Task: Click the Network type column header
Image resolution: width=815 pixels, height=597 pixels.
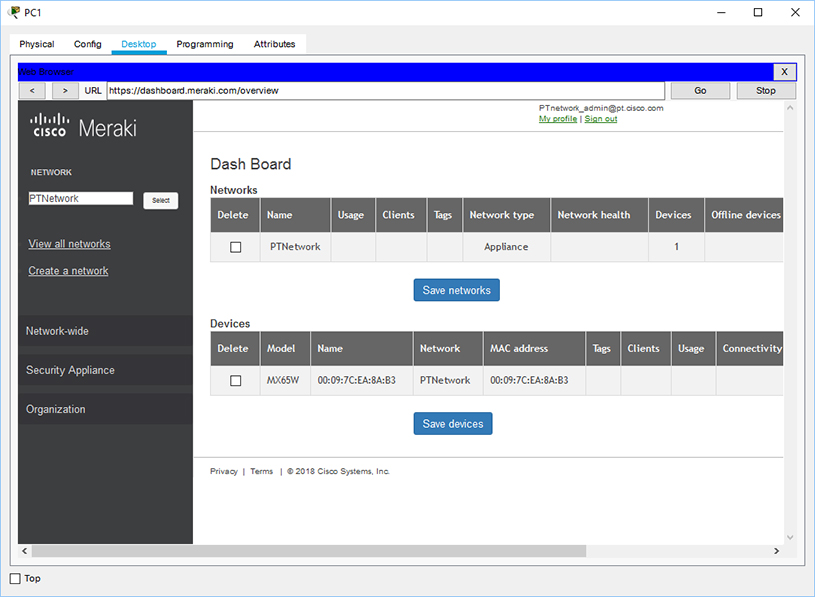Action: pos(506,215)
